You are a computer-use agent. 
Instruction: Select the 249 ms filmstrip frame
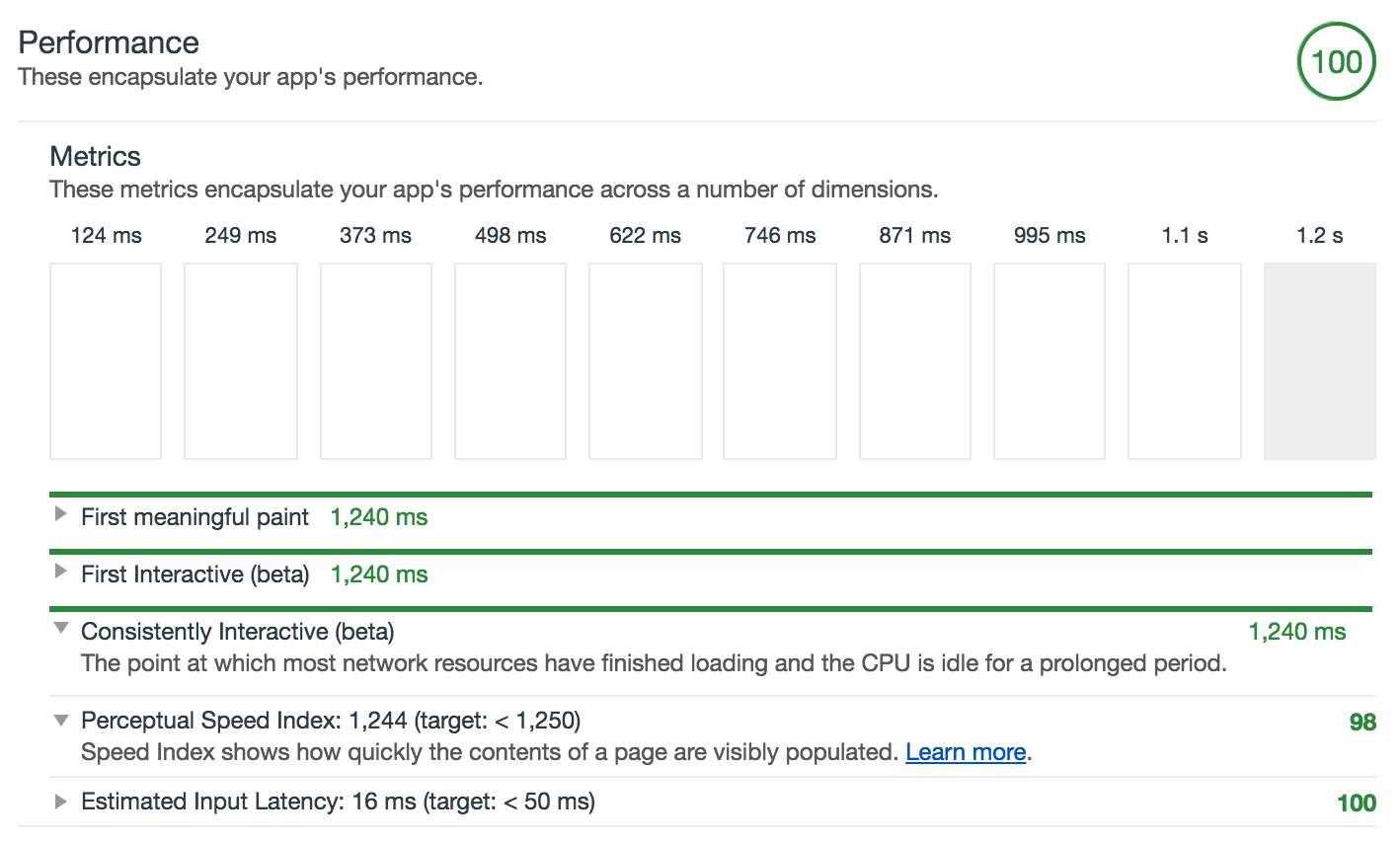[x=241, y=360]
